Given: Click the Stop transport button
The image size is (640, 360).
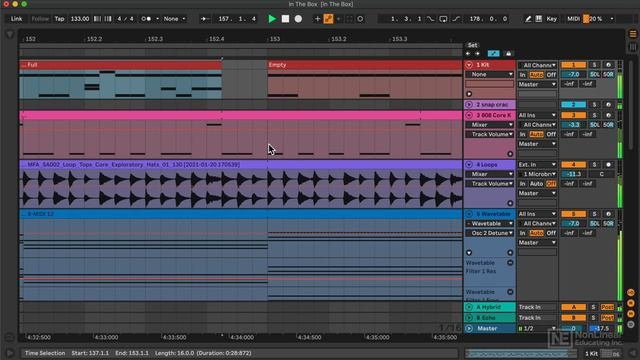Looking at the screenshot, I should 285,19.
